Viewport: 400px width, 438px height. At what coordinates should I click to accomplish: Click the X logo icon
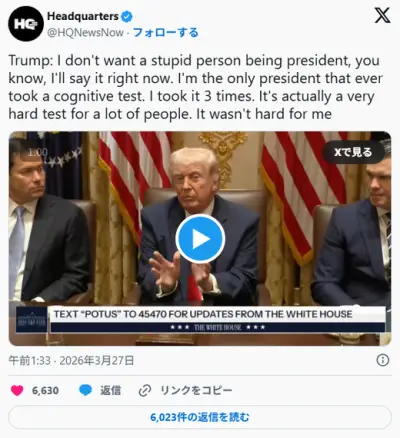pos(382,16)
